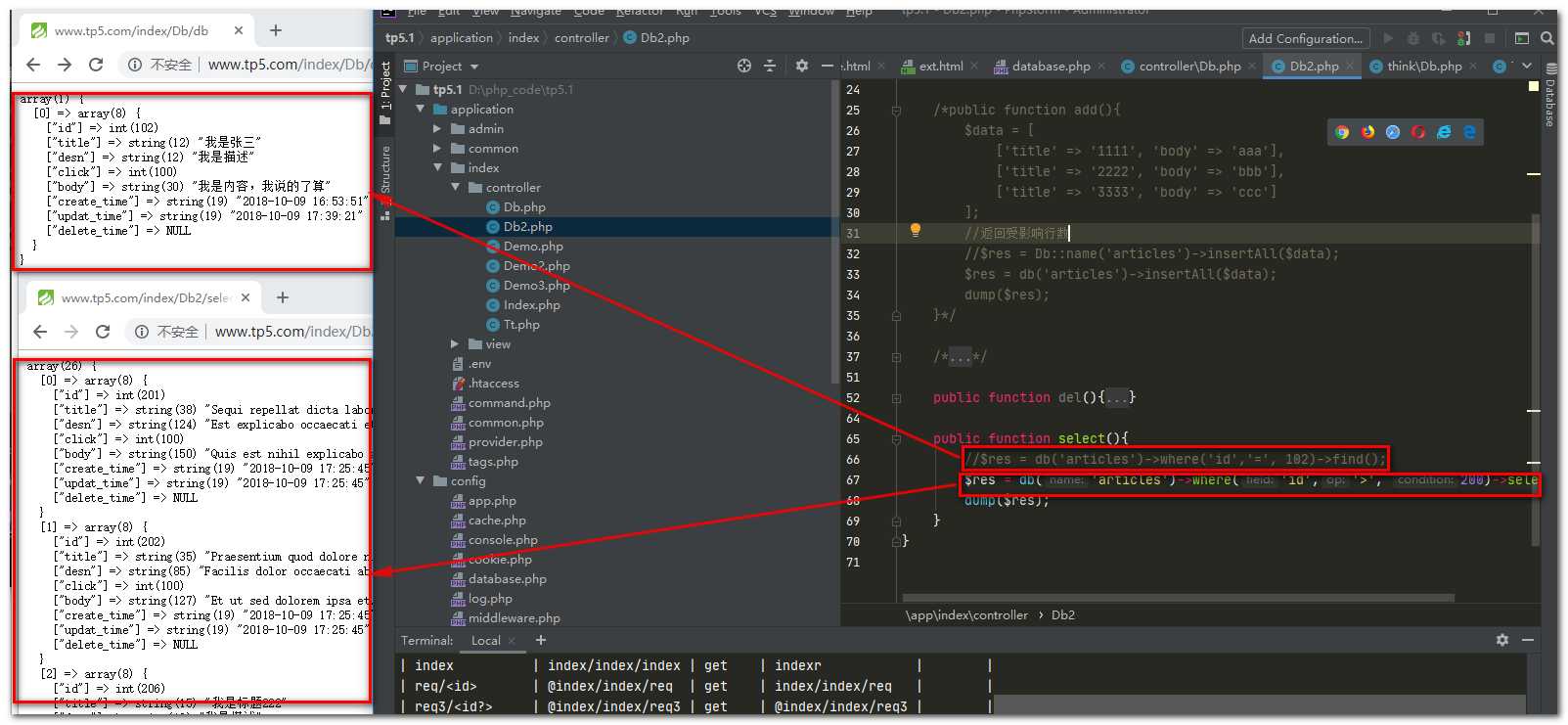This screenshot has width=1568, height=725.
Task: Fold the select() function at line 65
Action: point(896,439)
